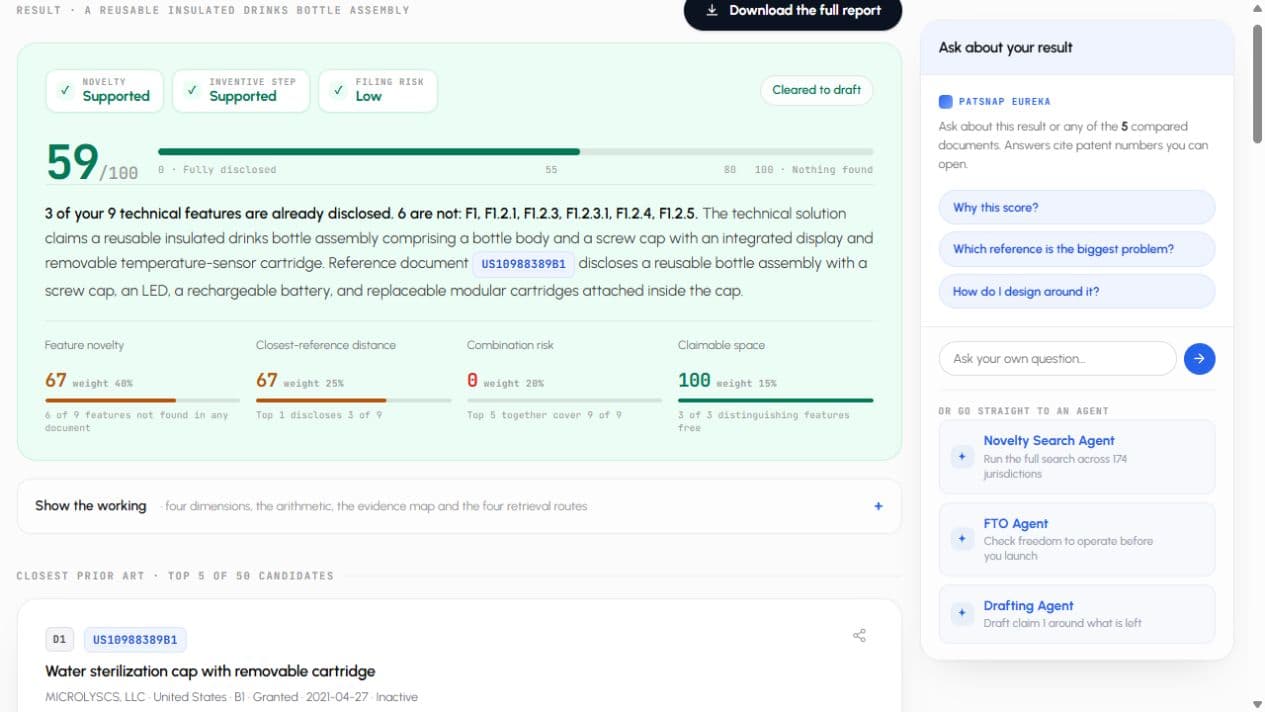1265x712 pixels.
Task: Click the Feature novelty score bar
Action: point(142,400)
